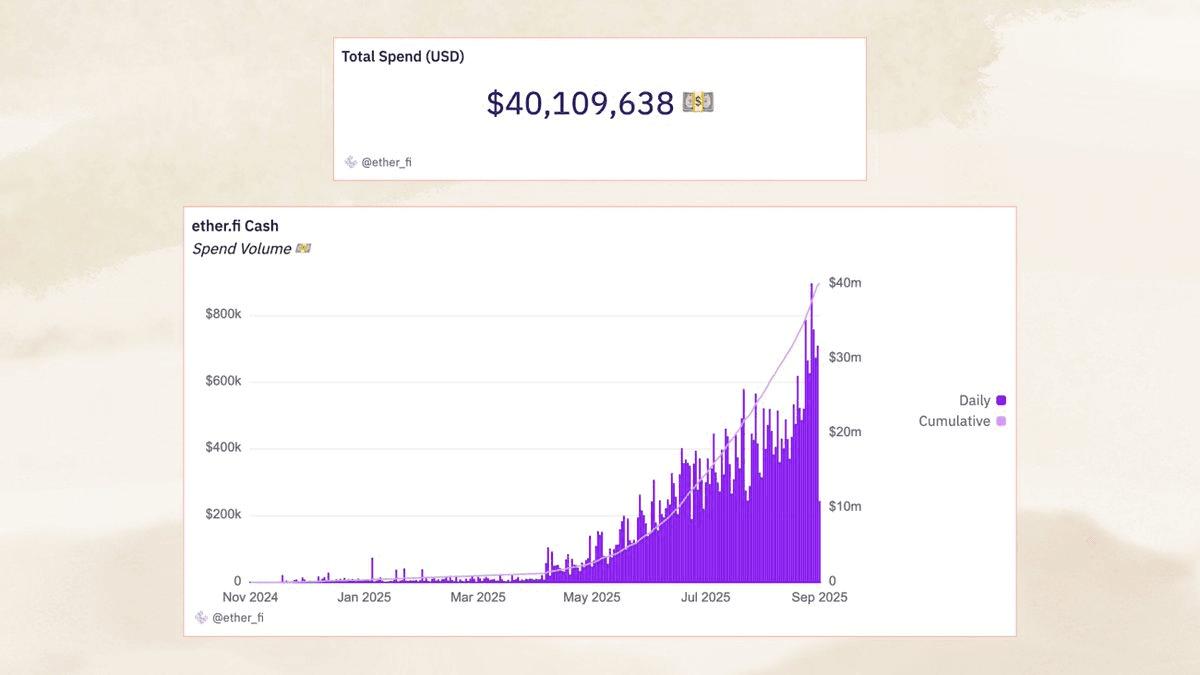Click the $200k left axis label
The width and height of the screenshot is (1200, 675).
coord(223,514)
